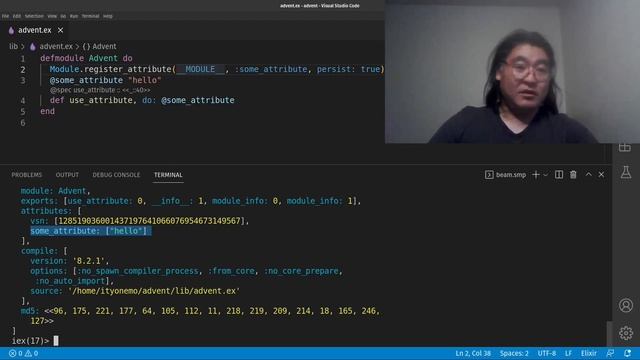Change encoding via UTF-8 status item

click(x=547, y=353)
